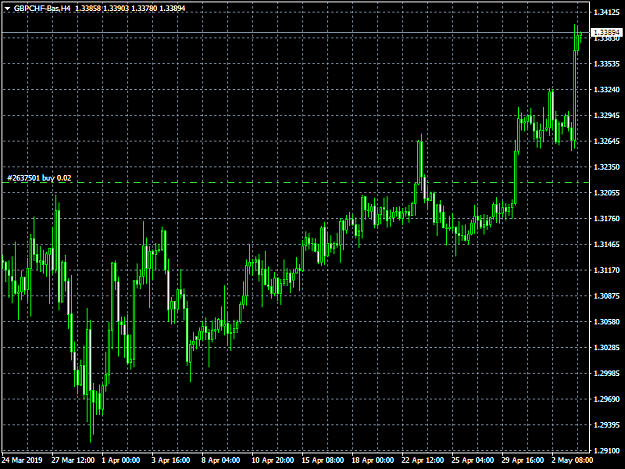Click the 1.32350 price axis label
625x469 pixels.
(607, 167)
